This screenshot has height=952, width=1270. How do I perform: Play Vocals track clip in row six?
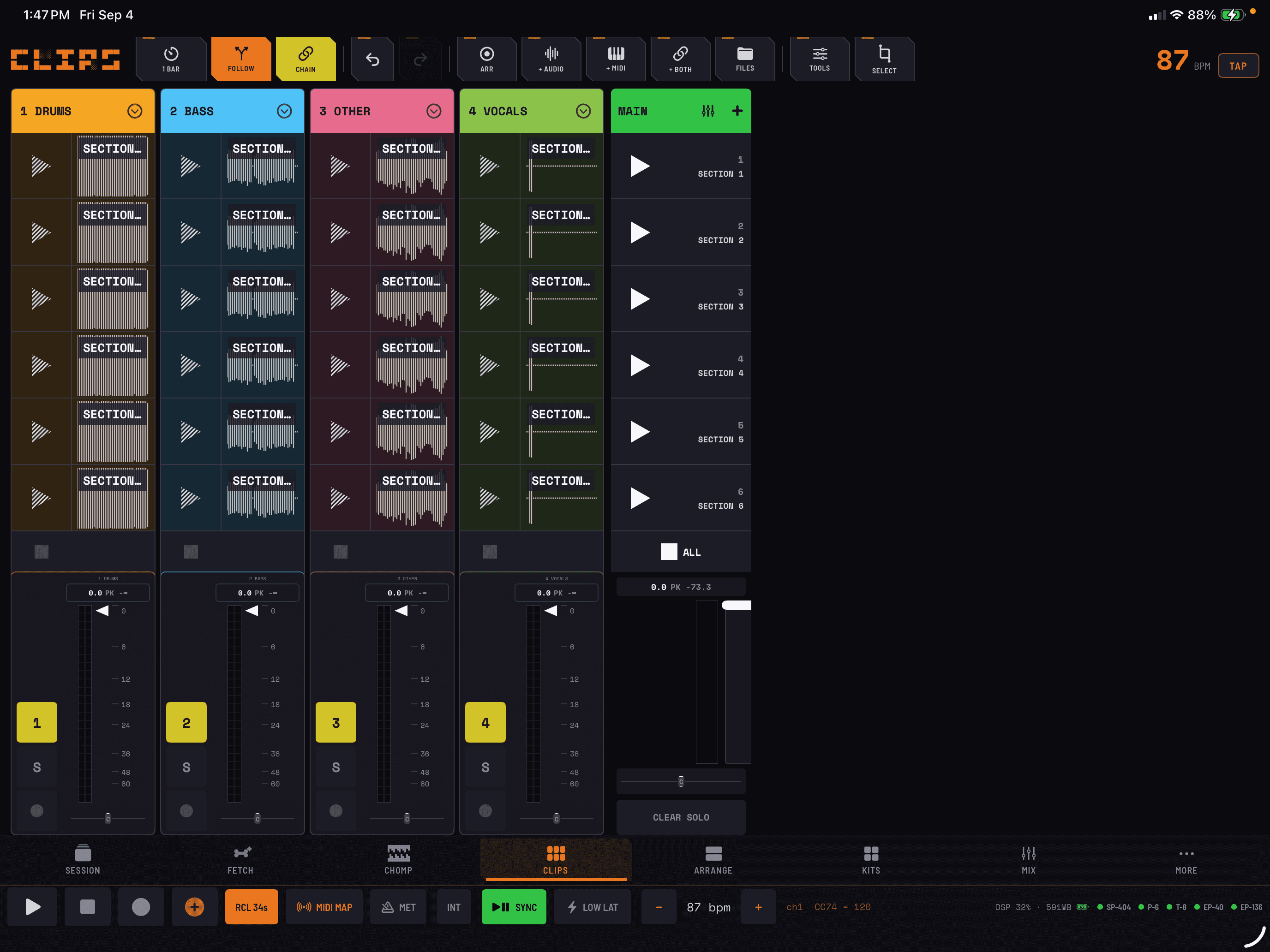coord(490,498)
